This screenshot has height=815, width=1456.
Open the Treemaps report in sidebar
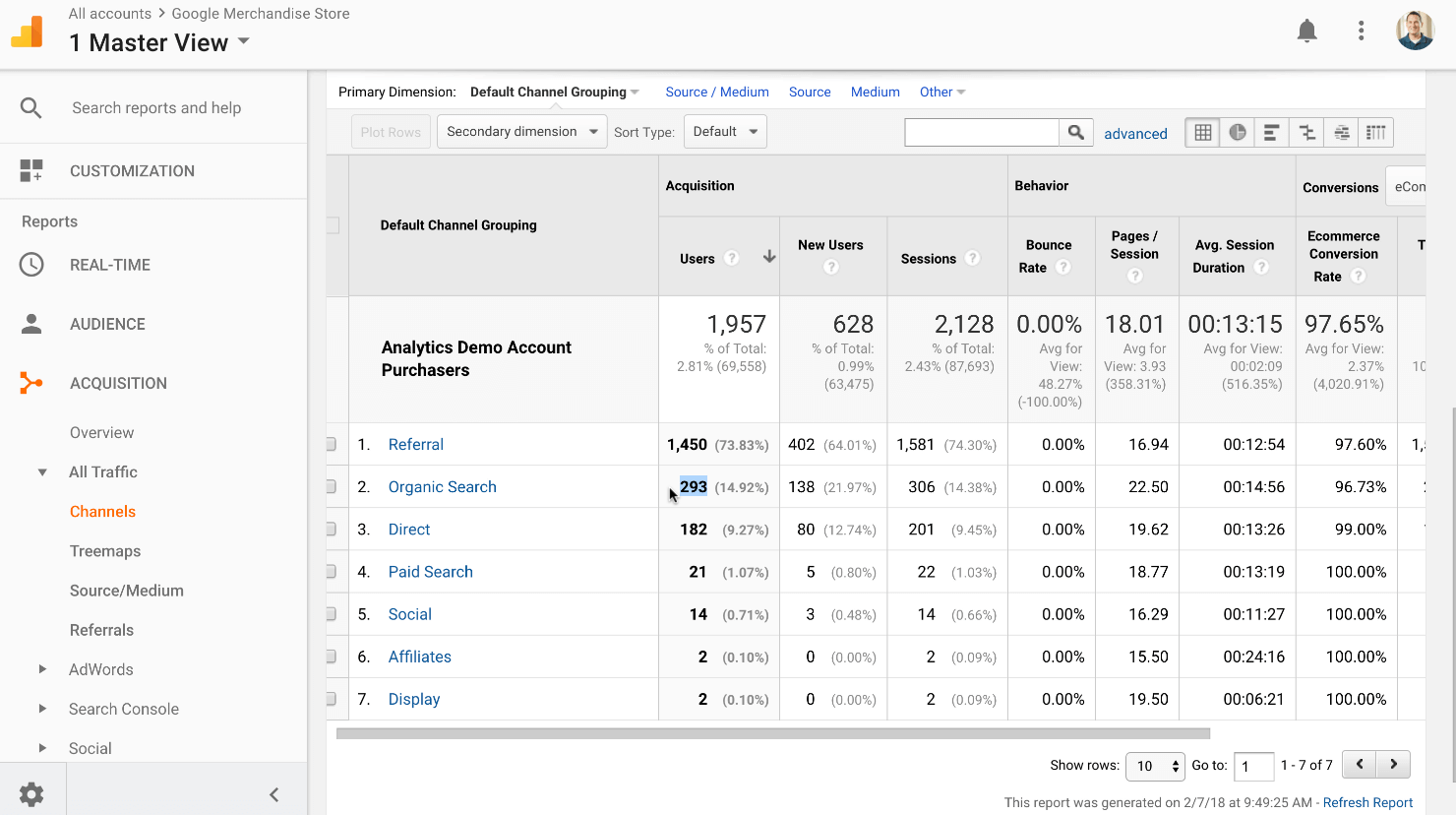[x=105, y=551]
